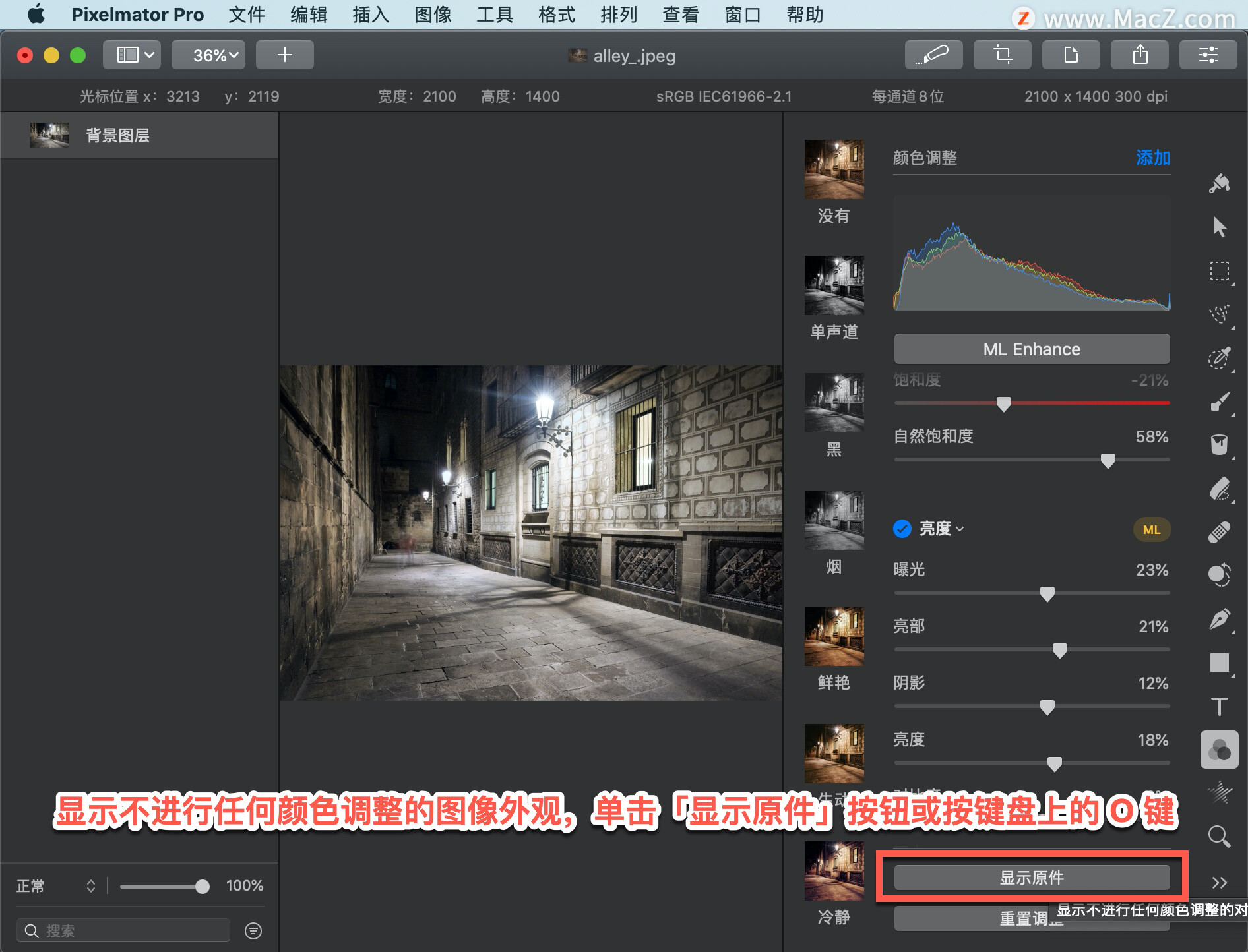
Task: Expand the tools strip with double chevron
Action: pos(1220,883)
